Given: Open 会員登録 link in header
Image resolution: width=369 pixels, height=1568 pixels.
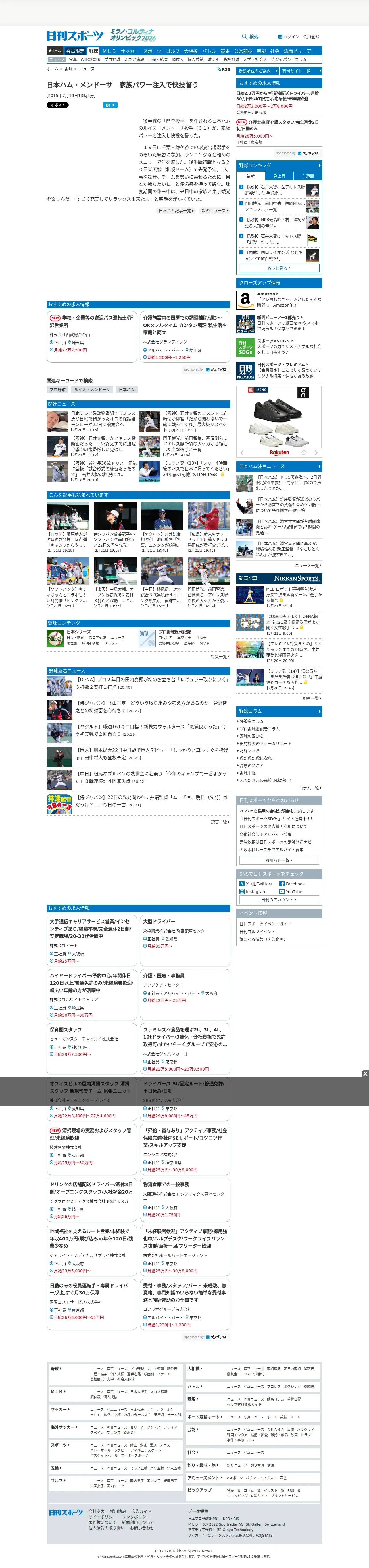Looking at the screenshot, I should click(311, 37).
